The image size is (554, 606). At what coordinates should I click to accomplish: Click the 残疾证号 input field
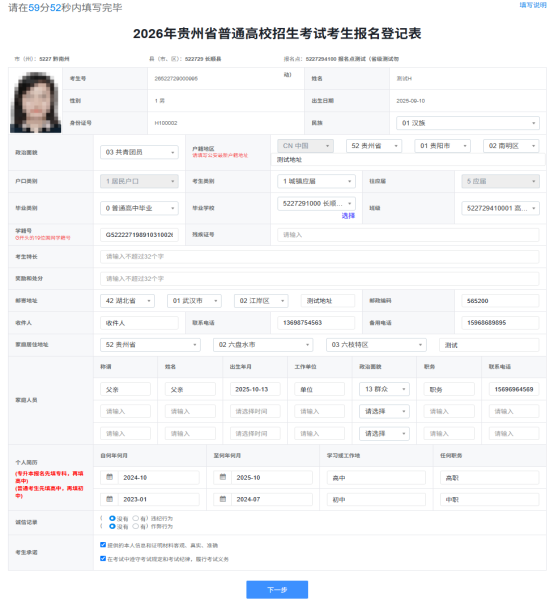(408, 235)
